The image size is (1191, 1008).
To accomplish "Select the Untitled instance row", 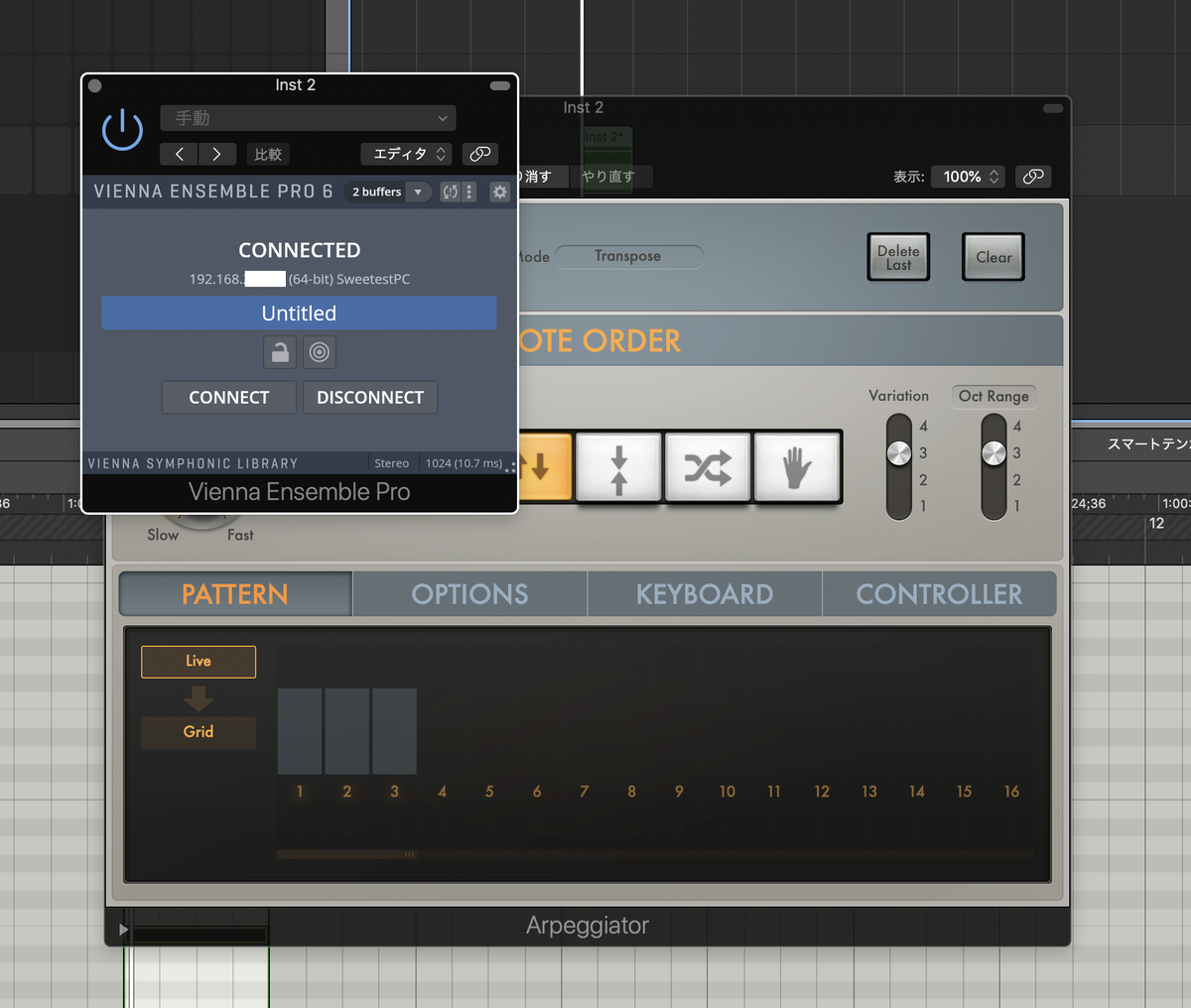I will click(299, 314).
